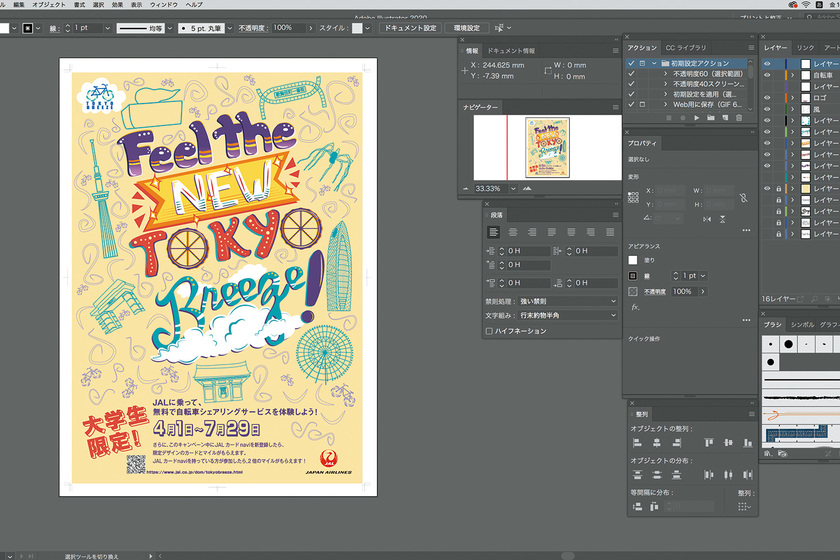The height and width of the screenshot is (560, 840).
Task: Click vertical align top in the Align panel
Action: pyautogui.click(x=709, y=443)
